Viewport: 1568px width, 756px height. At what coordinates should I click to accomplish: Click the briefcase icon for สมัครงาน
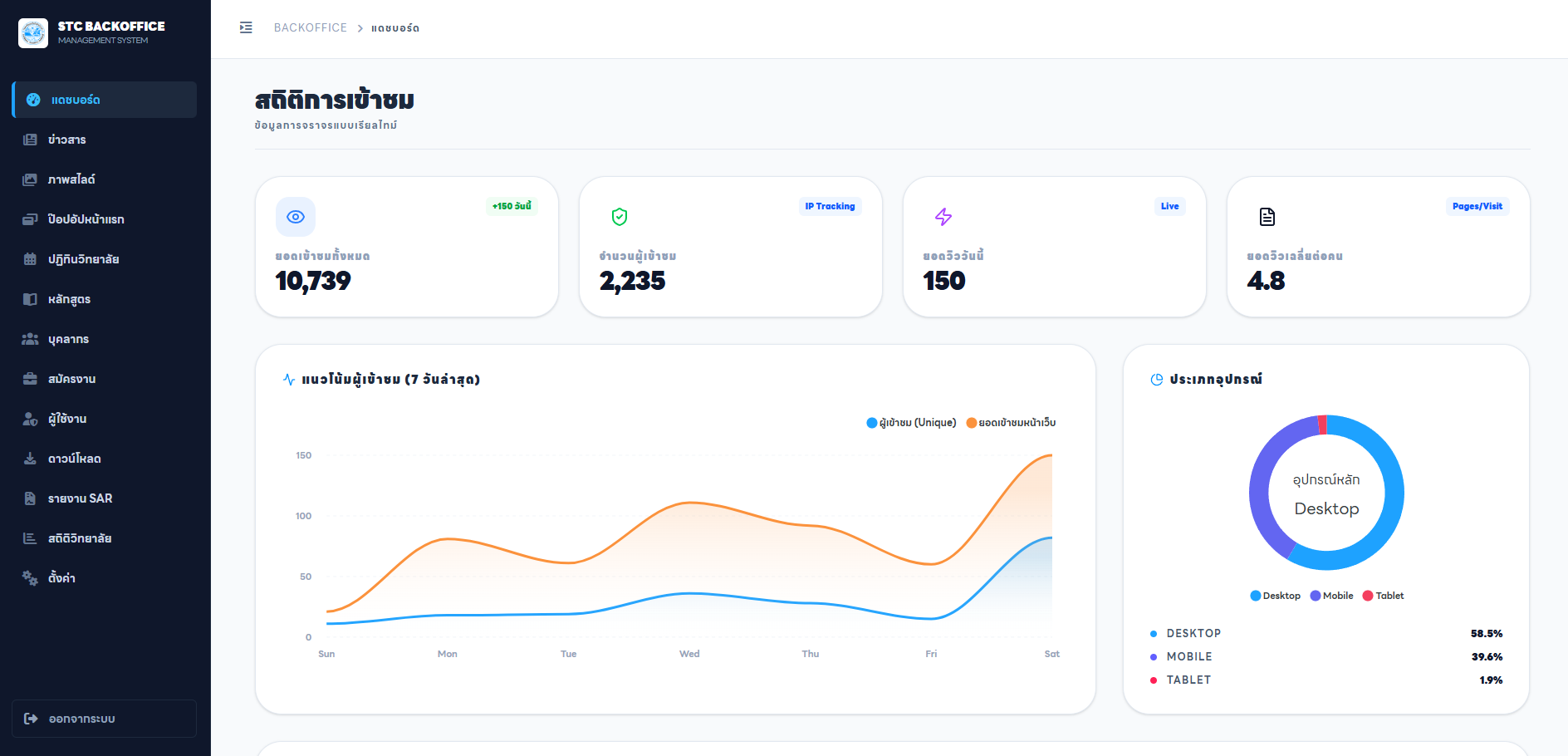click(x=30, y=379)
